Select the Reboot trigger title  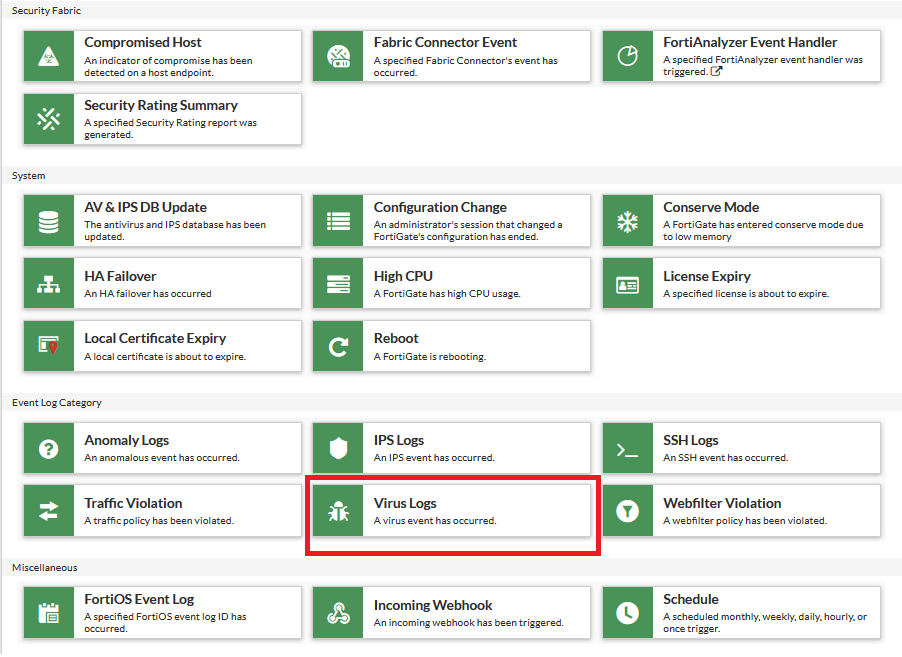click(x=396, y=338)
